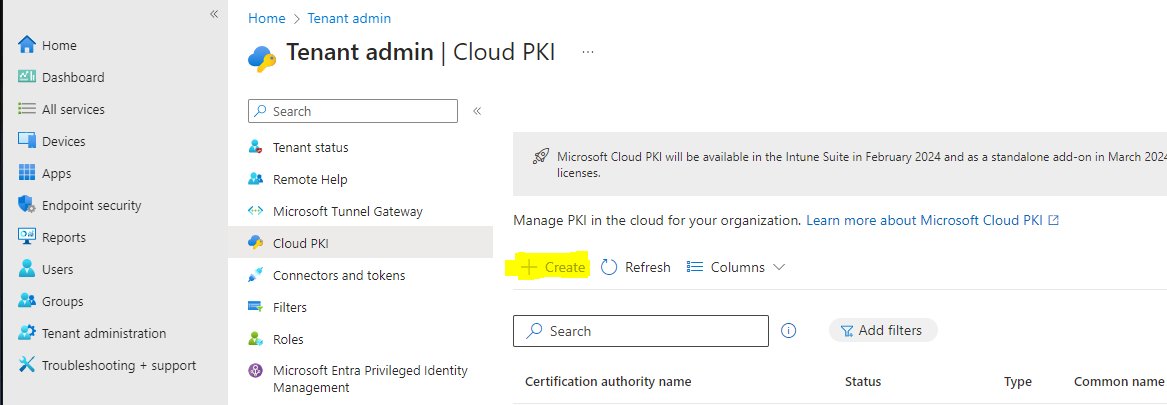Screen dimensions: 1167x405
Task: Click the Microsoft Tunnel Gateway icon
Action: (255, 211)
